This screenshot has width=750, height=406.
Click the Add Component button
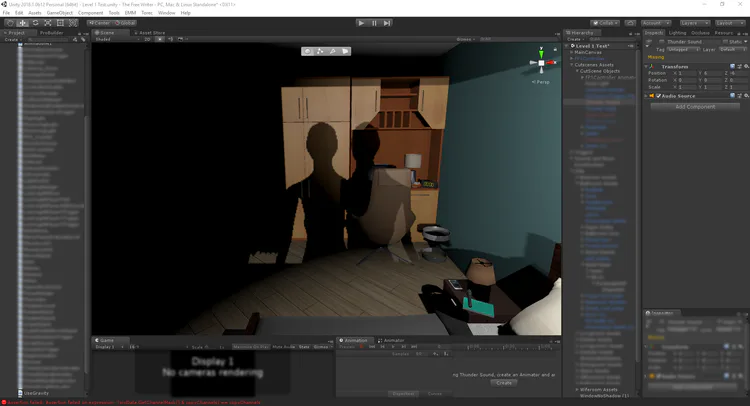(x=695, y=107)
